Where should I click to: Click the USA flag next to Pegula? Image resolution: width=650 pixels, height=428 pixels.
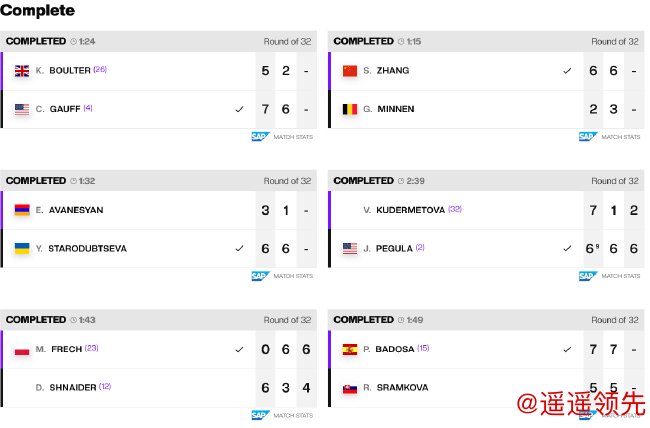tap(349, 248)
